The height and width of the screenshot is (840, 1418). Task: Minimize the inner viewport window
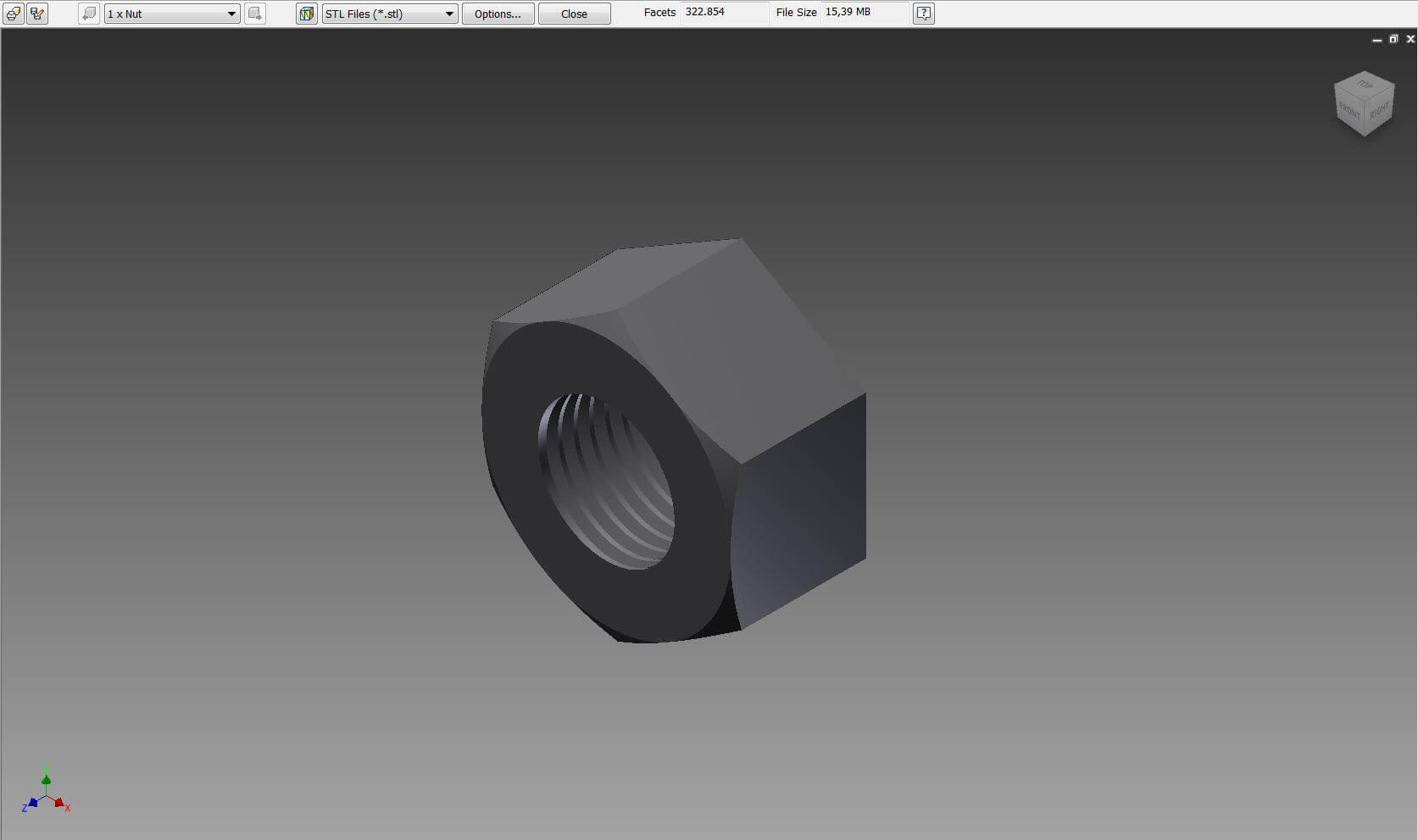(1376, 39)
